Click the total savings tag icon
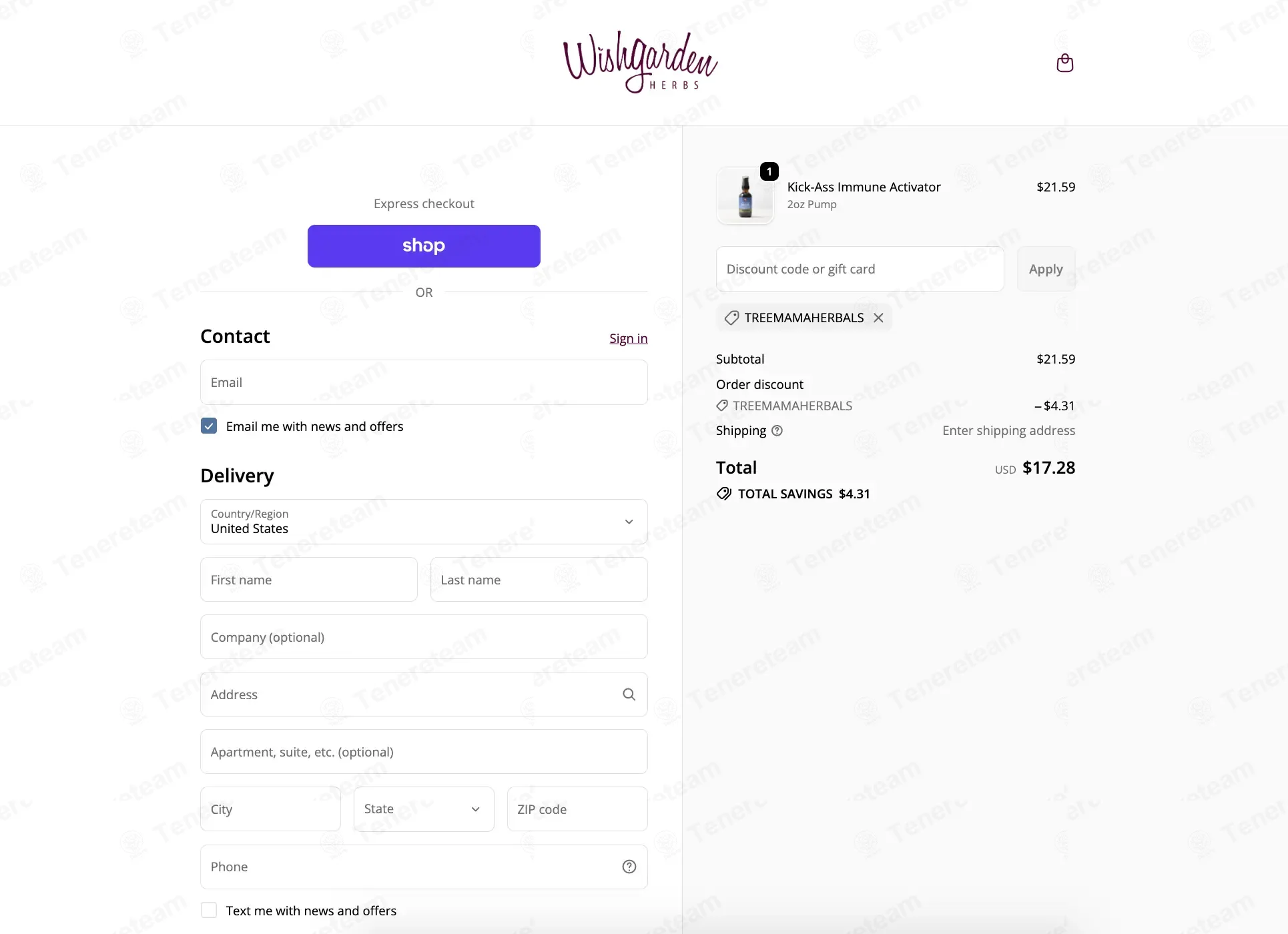The image size is (1288, 934). tap(723, 494)
